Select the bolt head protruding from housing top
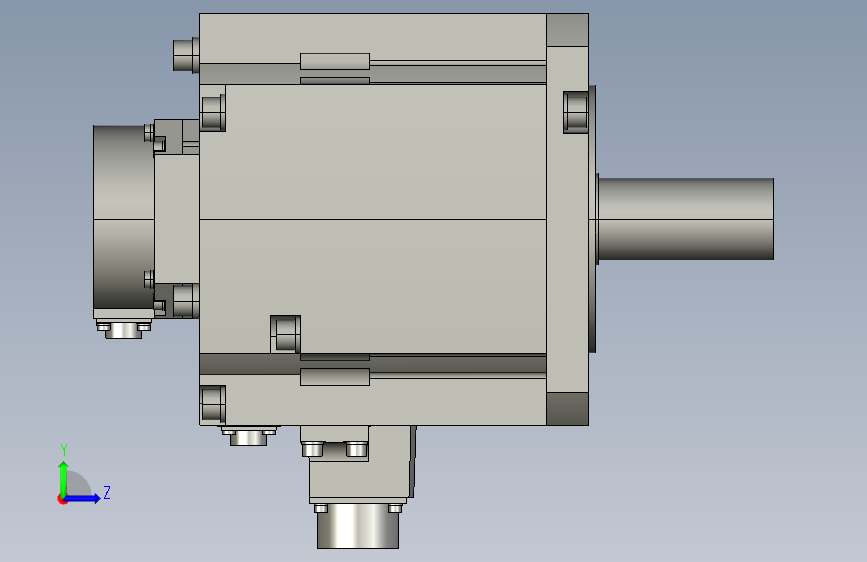Screen dimensions: 867x562 [x=186, y=55]
